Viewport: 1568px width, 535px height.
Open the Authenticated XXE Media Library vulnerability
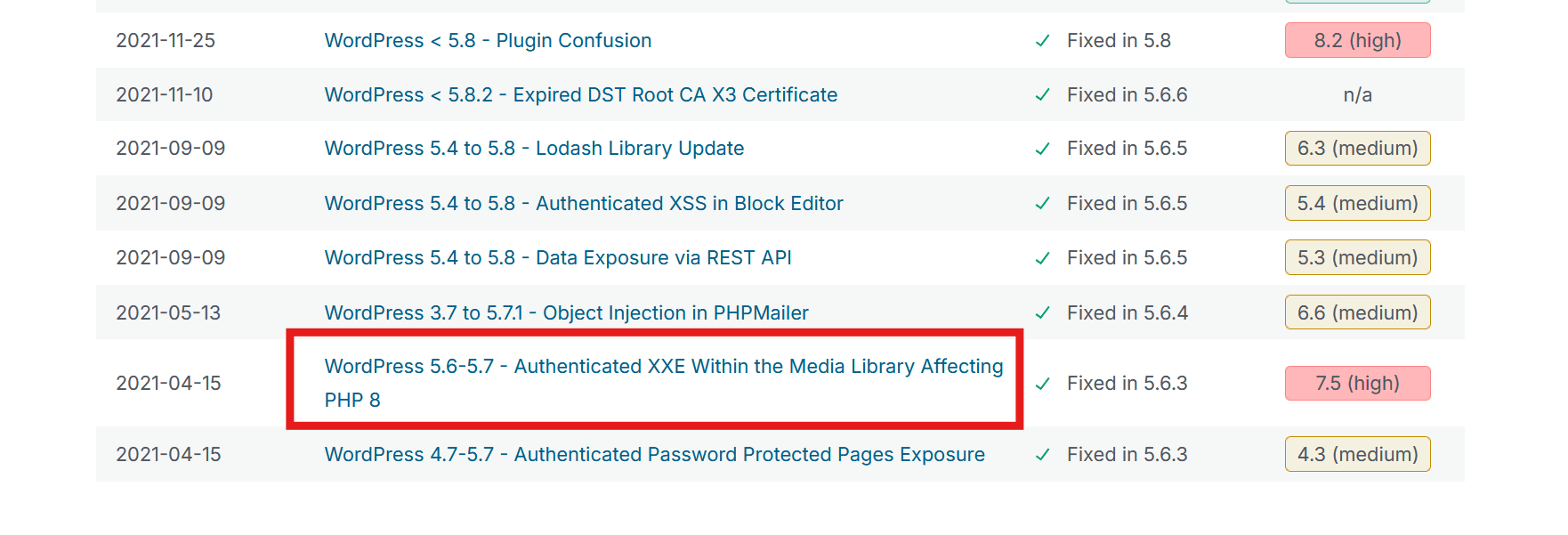pyautogui.click(x=663, y=383)
